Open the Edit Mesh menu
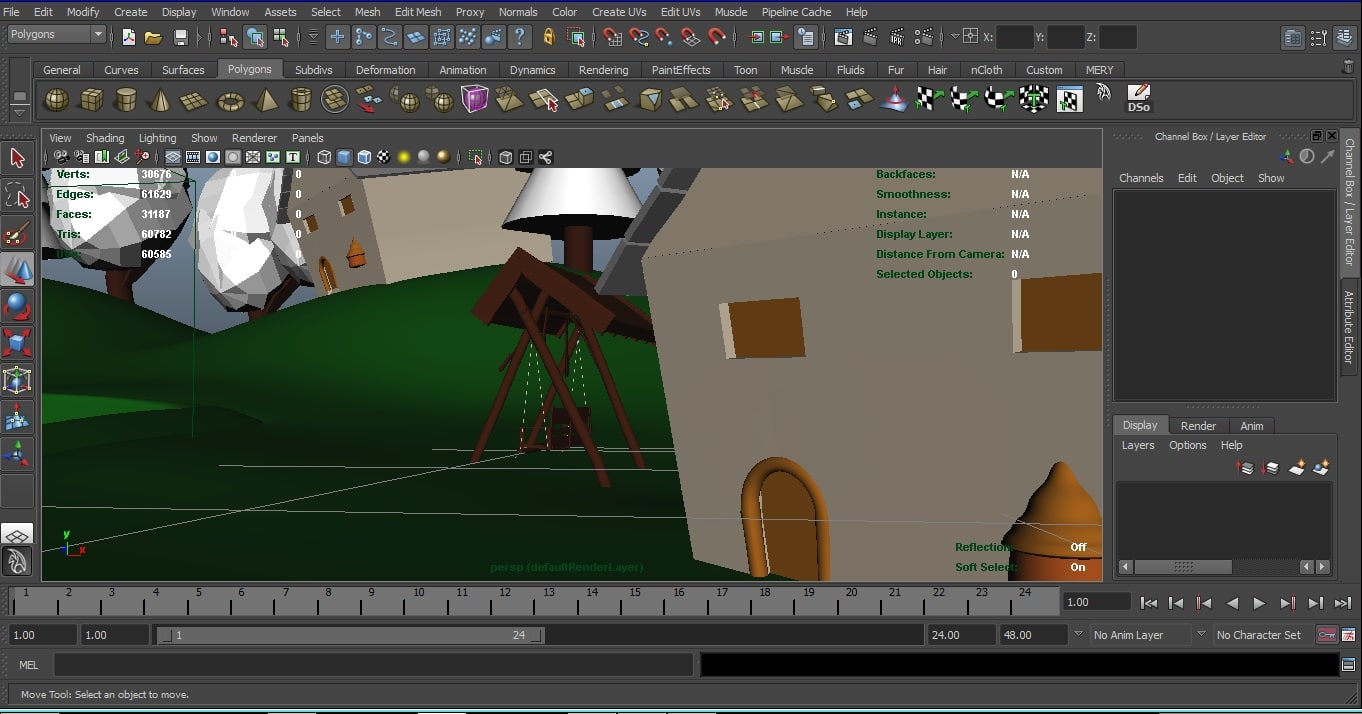Viewport: 1362px width, 714px height. tap(417, 12)
